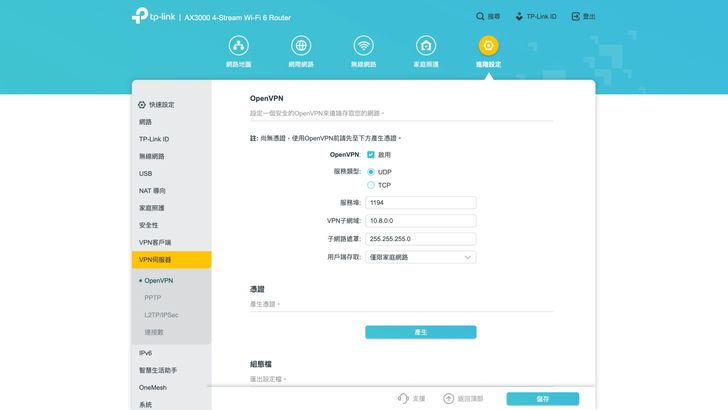Click the 進階設定 gear icon
Viewport: 728px width, 410px height.
tap(488, 46)
